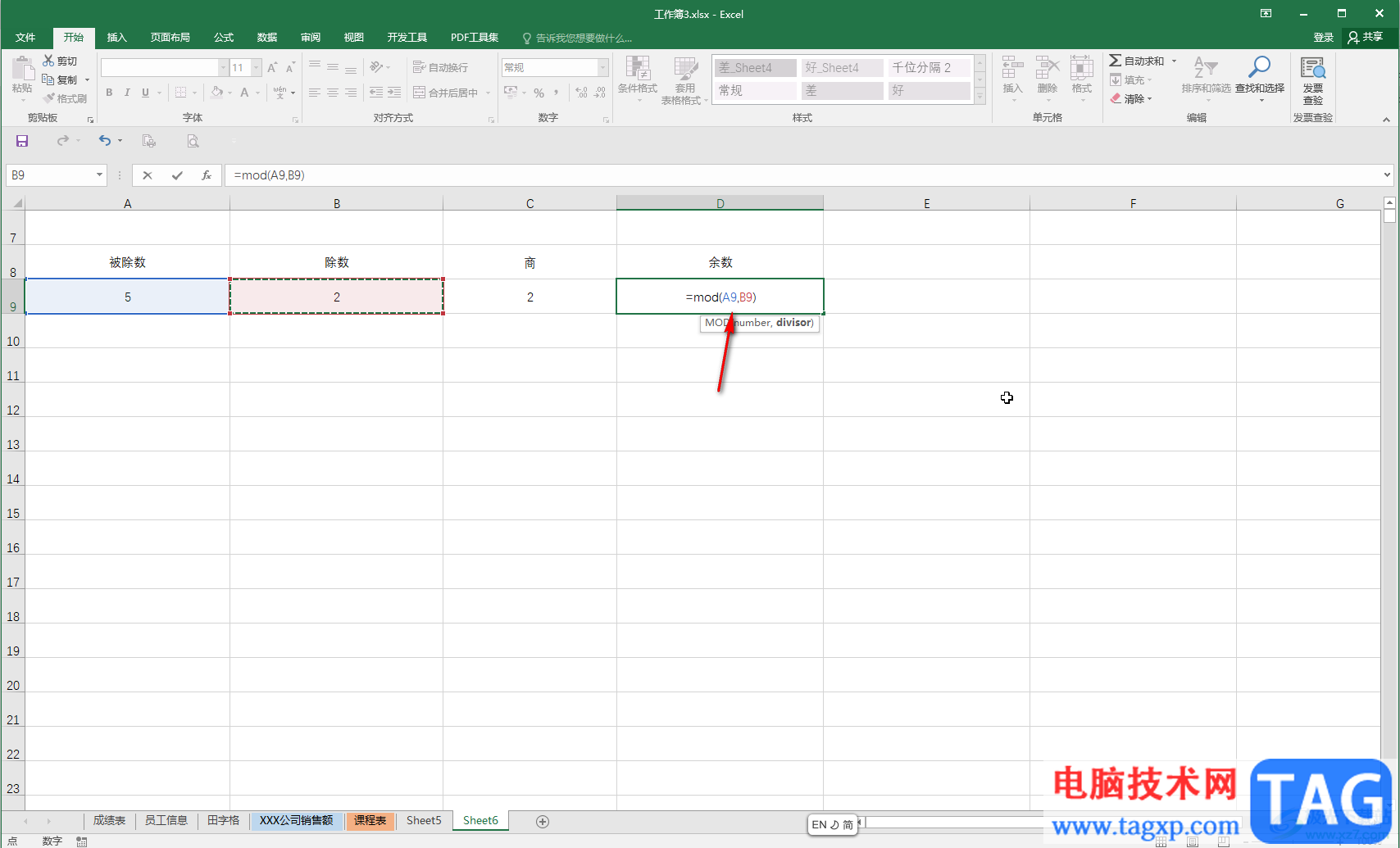Open the 课程表 sheet tab

(370, 820)
